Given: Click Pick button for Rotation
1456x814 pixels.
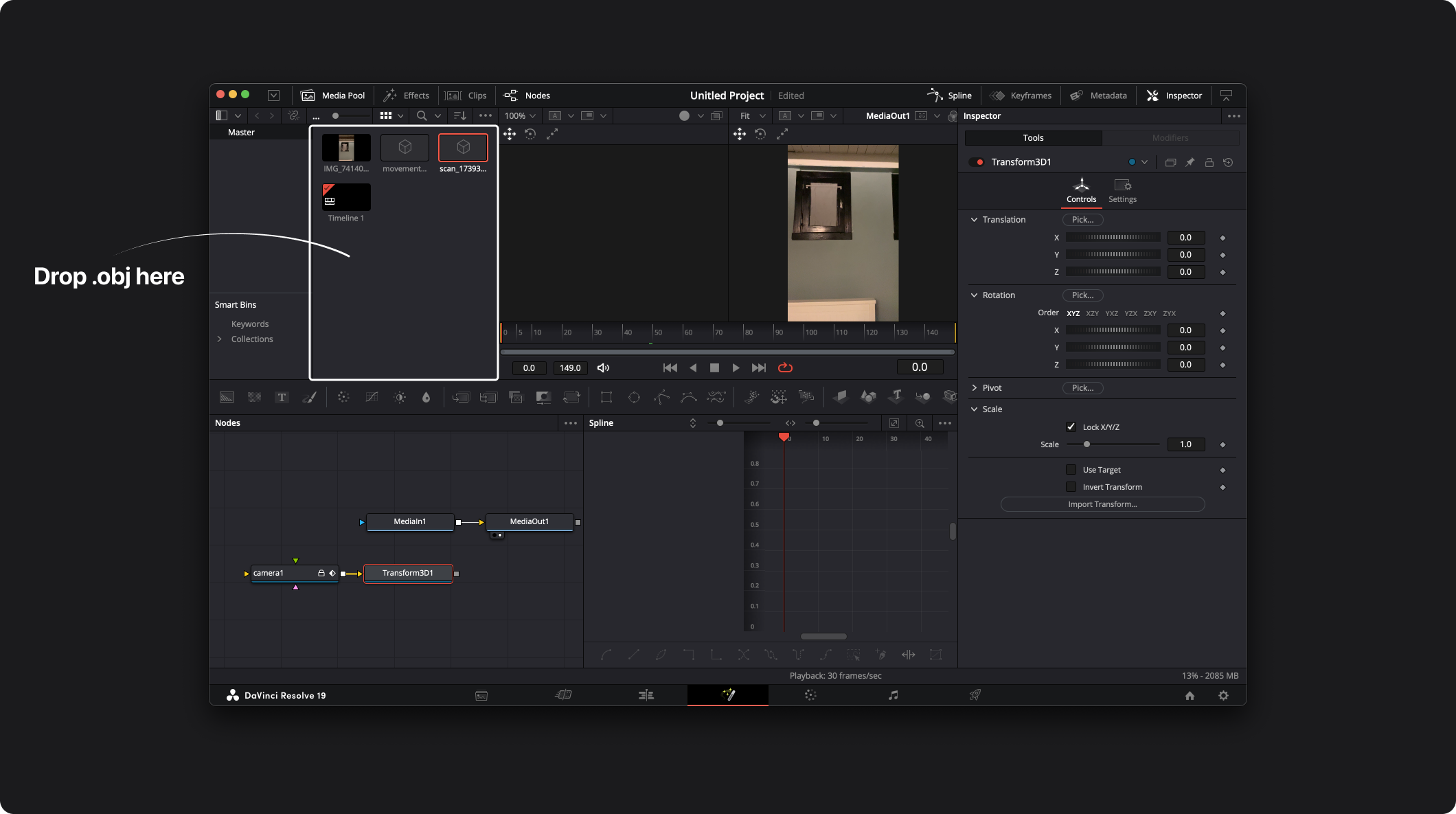Looking at the screenshot, I should 1082,295.
